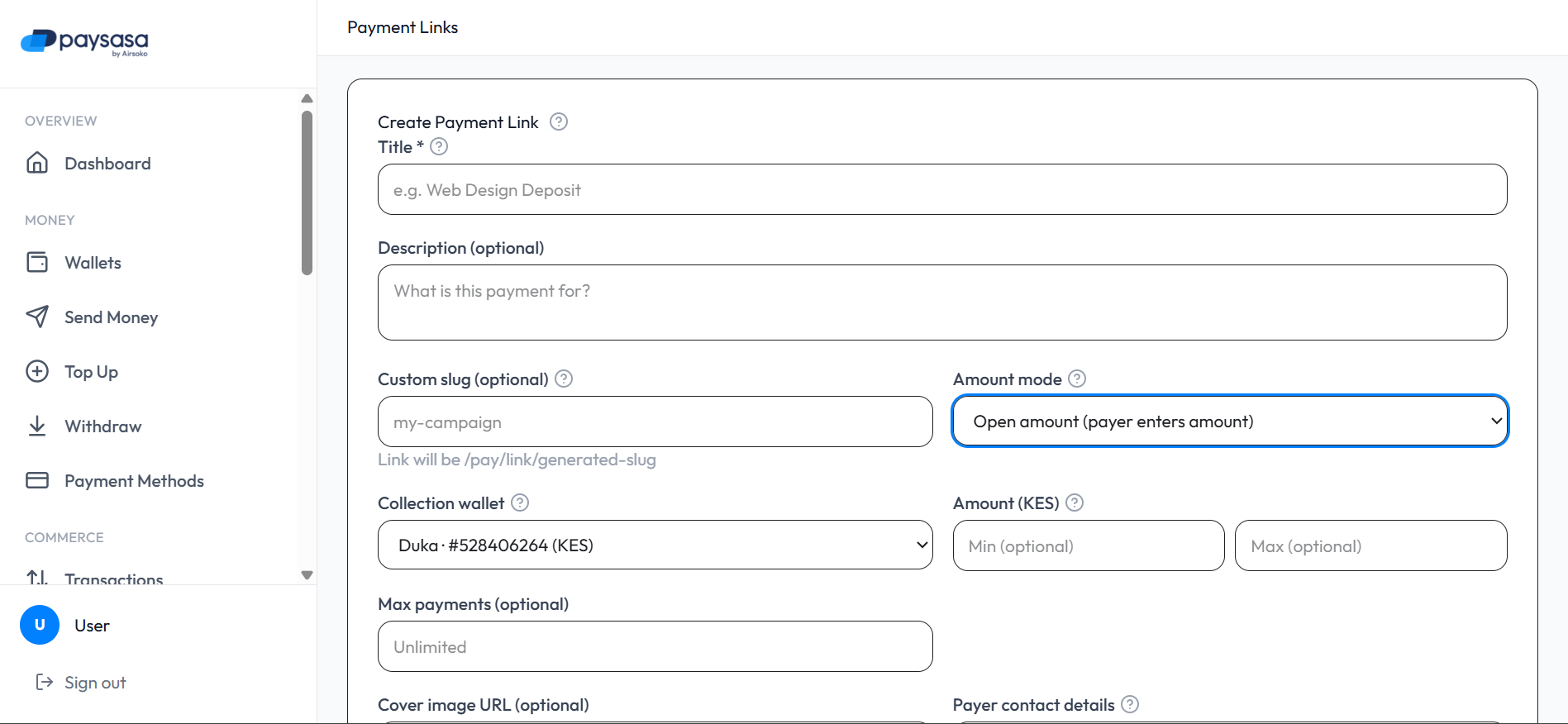This screenshot has height=724, width=1568.
Task: Click the Sign out arrow icon
Action: coord(45,682)
